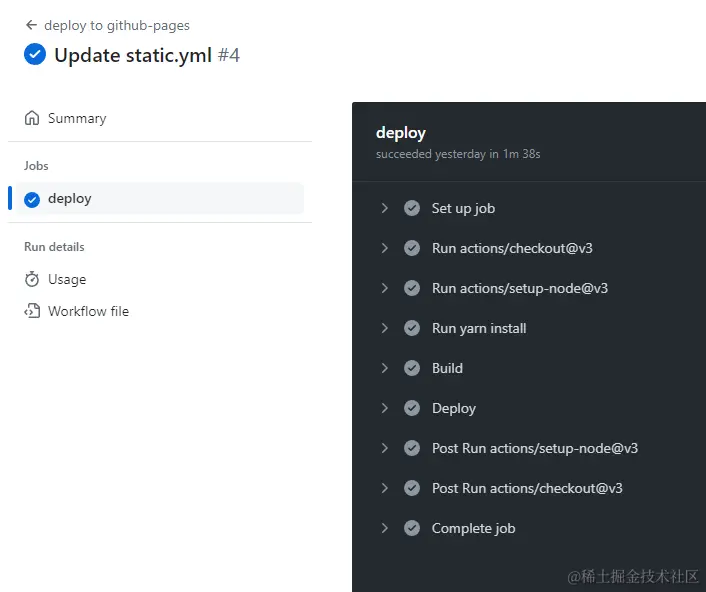The image size is (706, 592).
Task: Click the Complete job status check icon
Action: pos(412,529)
